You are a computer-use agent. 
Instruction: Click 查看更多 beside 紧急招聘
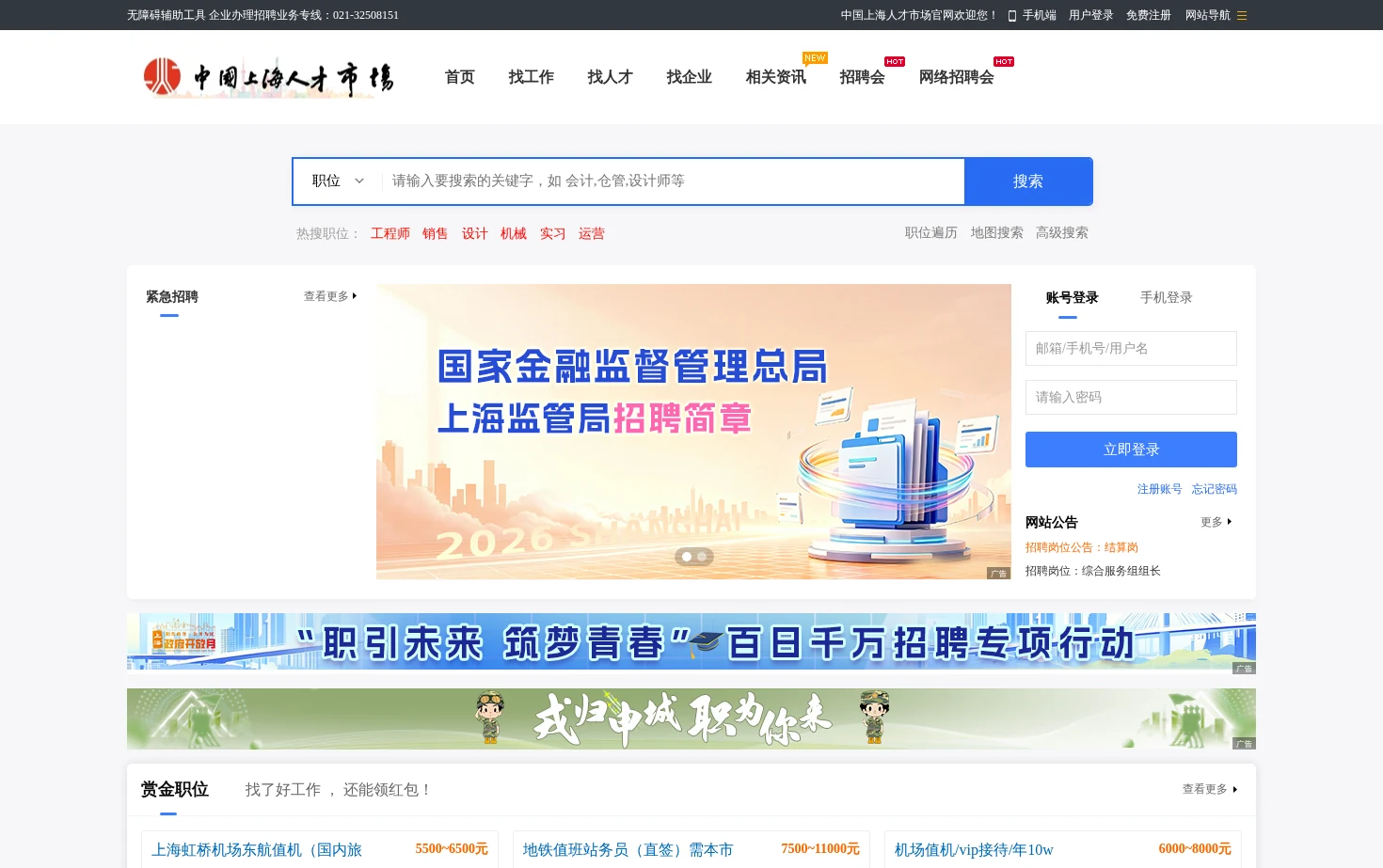pos(330,296)
